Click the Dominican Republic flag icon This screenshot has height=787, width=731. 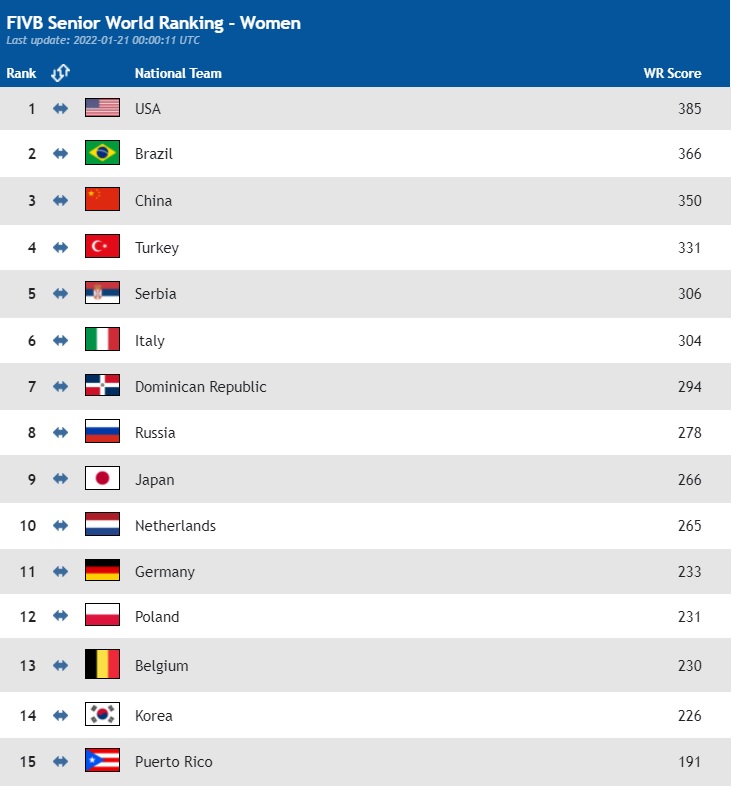(x=102, y=386)
